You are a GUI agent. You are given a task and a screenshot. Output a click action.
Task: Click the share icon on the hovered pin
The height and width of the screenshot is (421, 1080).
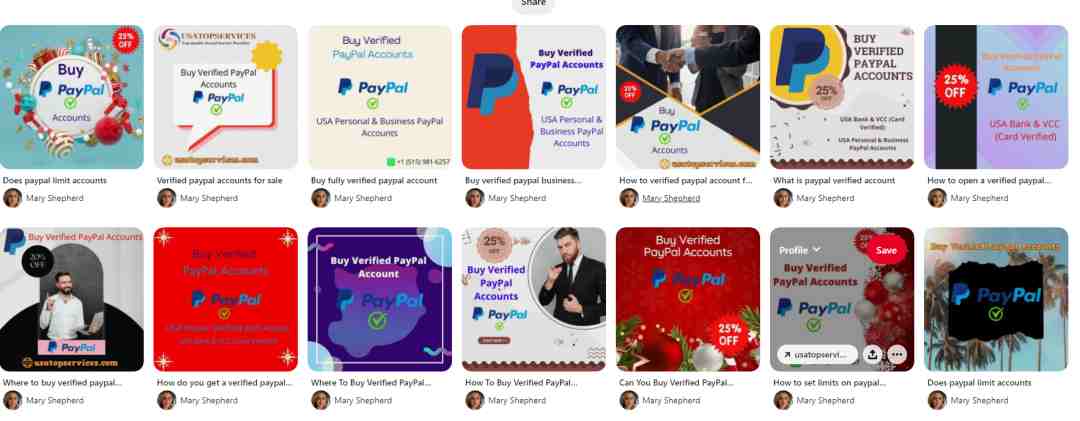(x=873, y=354)
